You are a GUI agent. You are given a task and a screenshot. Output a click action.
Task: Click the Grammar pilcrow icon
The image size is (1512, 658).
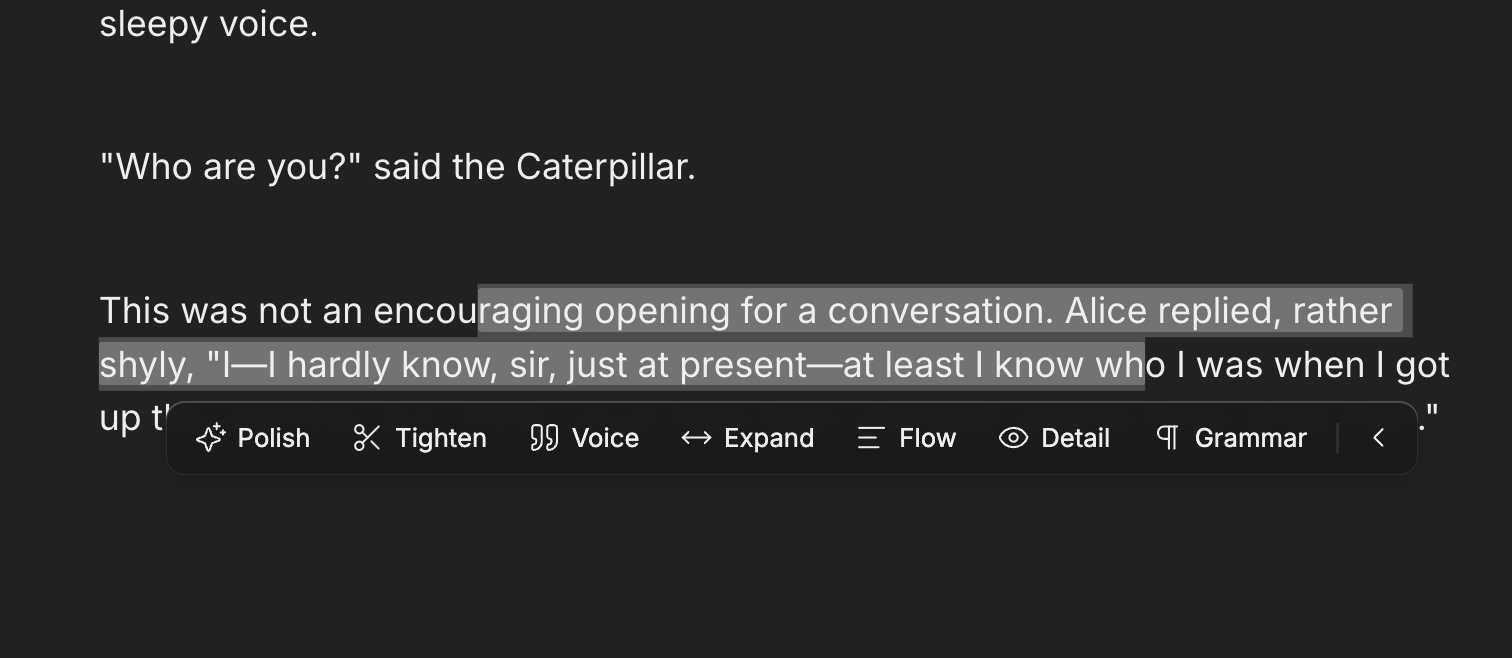(x=1167, y=438)
